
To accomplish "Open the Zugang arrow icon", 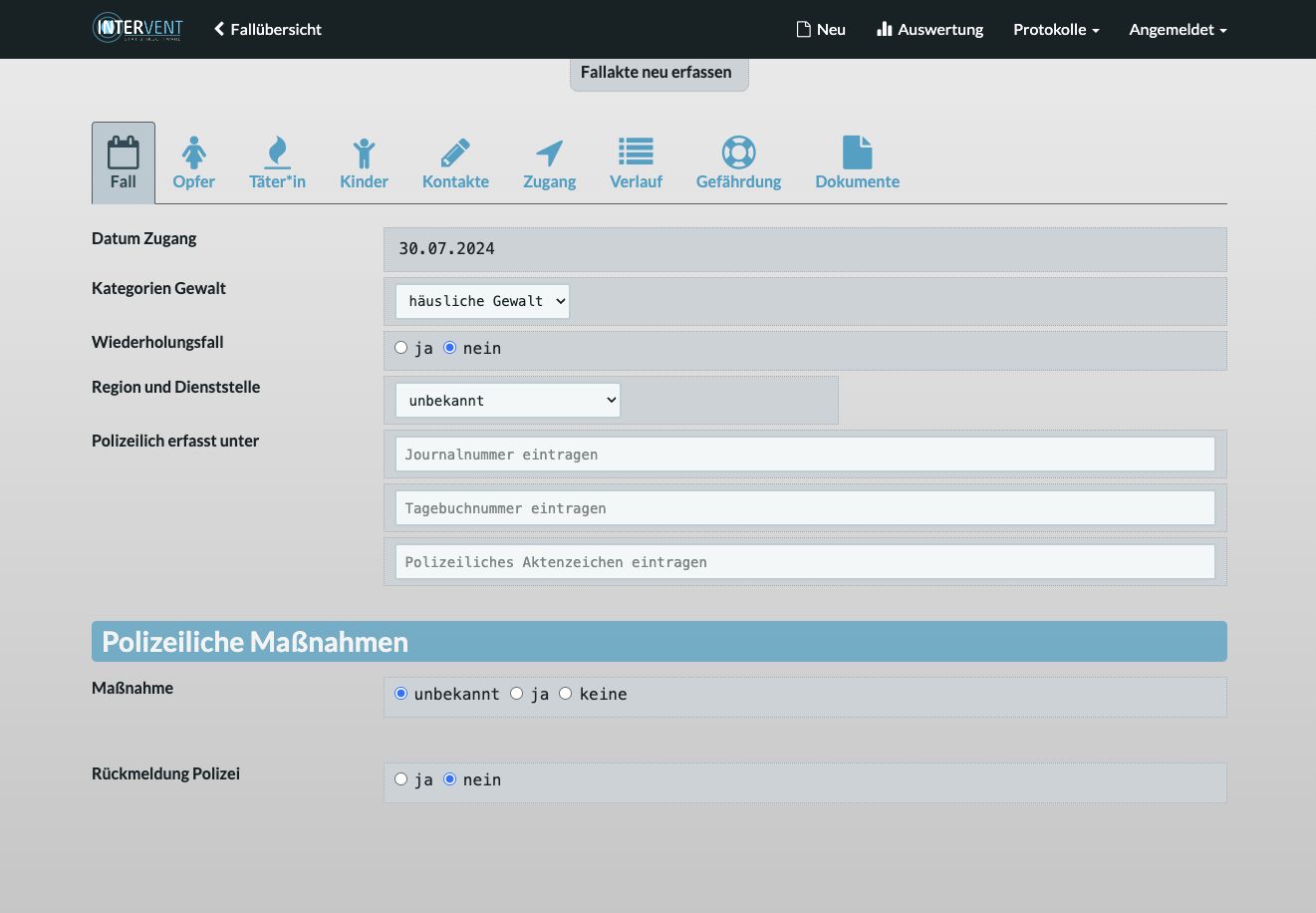I will (550, 152).
